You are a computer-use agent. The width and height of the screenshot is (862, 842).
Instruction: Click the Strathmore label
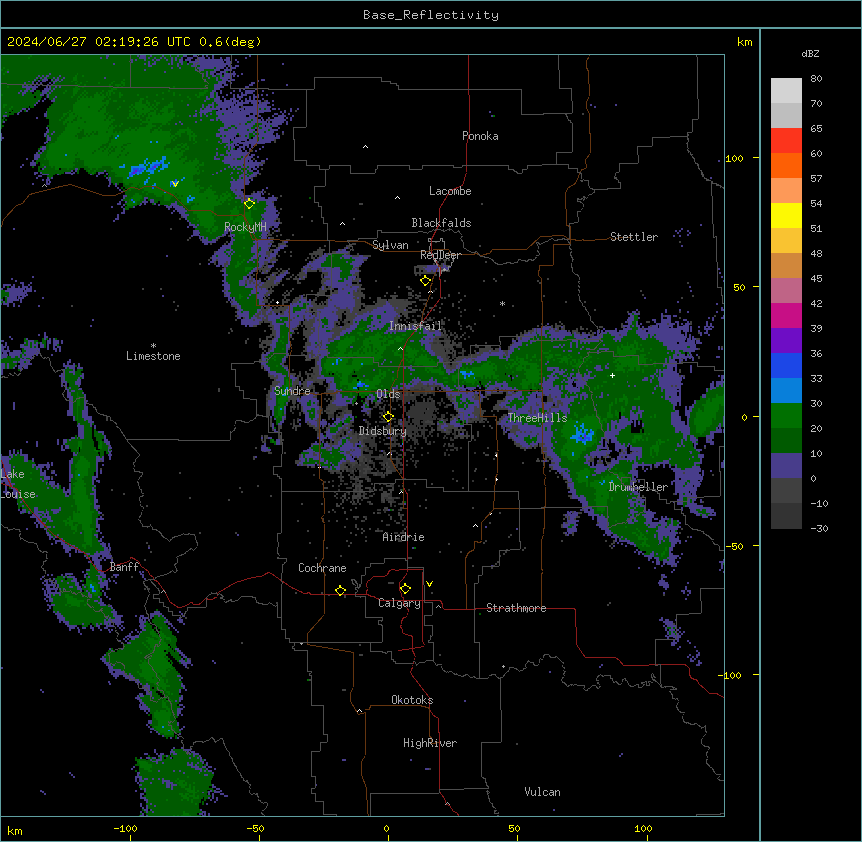[516, 608]
